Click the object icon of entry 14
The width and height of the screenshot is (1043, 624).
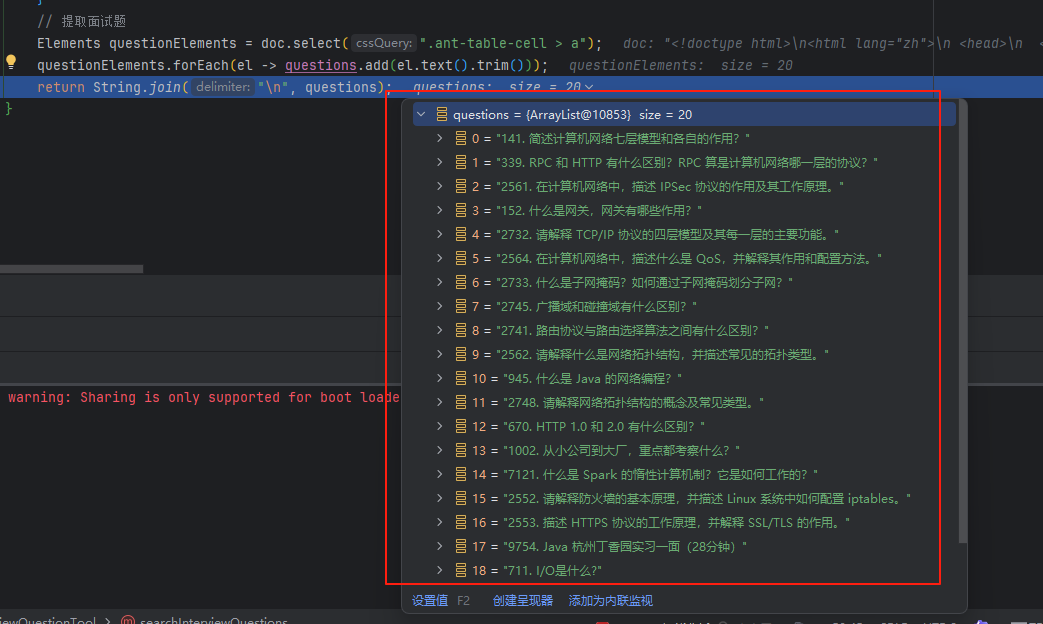(460, 474)
